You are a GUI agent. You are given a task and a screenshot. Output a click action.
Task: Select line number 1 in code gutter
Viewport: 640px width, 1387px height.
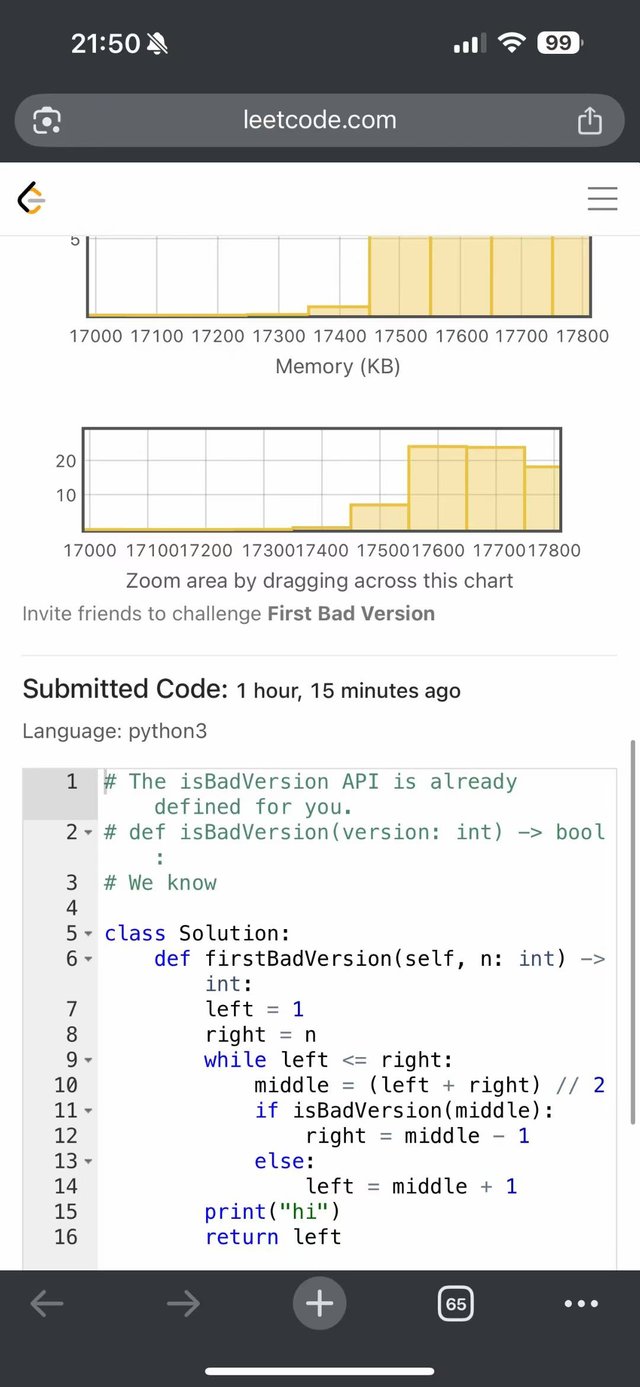(71, 782)
